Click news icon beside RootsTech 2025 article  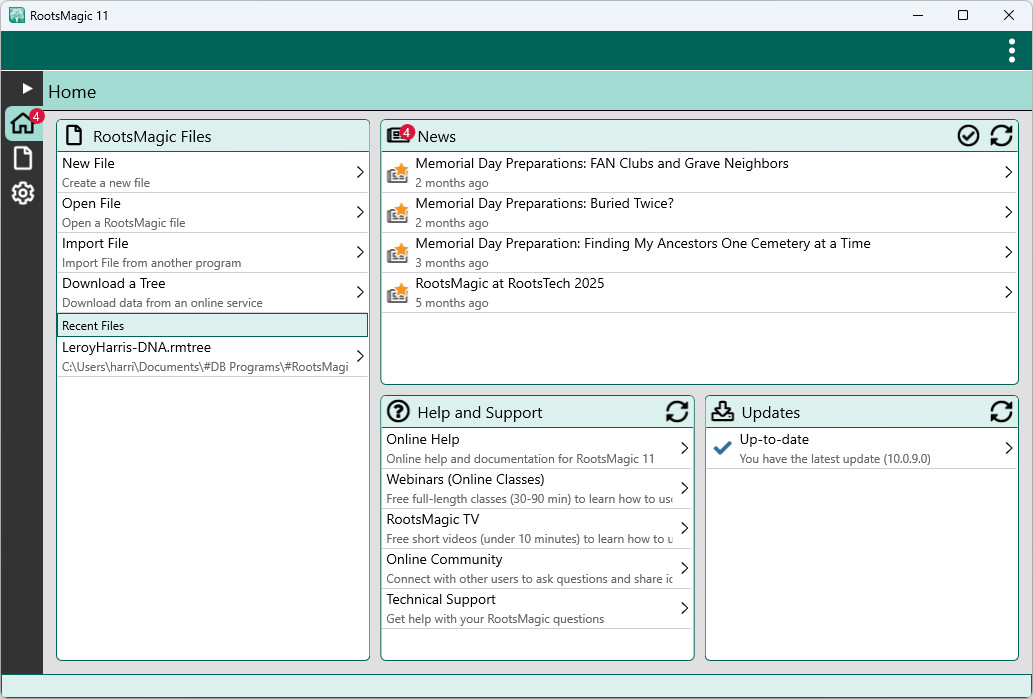tap(397, 293)
